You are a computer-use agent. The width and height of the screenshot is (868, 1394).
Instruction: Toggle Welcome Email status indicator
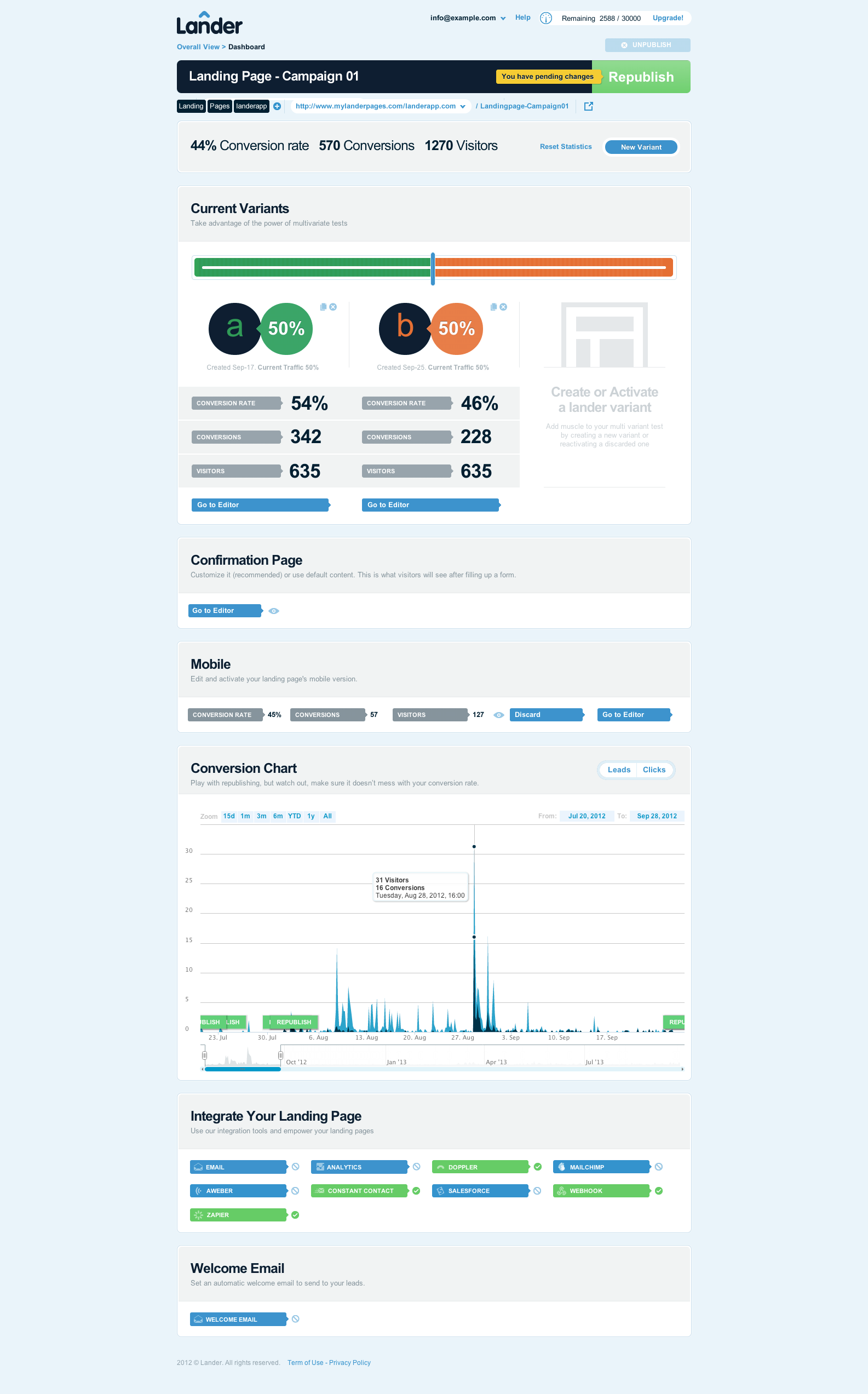coord(296,1319)
